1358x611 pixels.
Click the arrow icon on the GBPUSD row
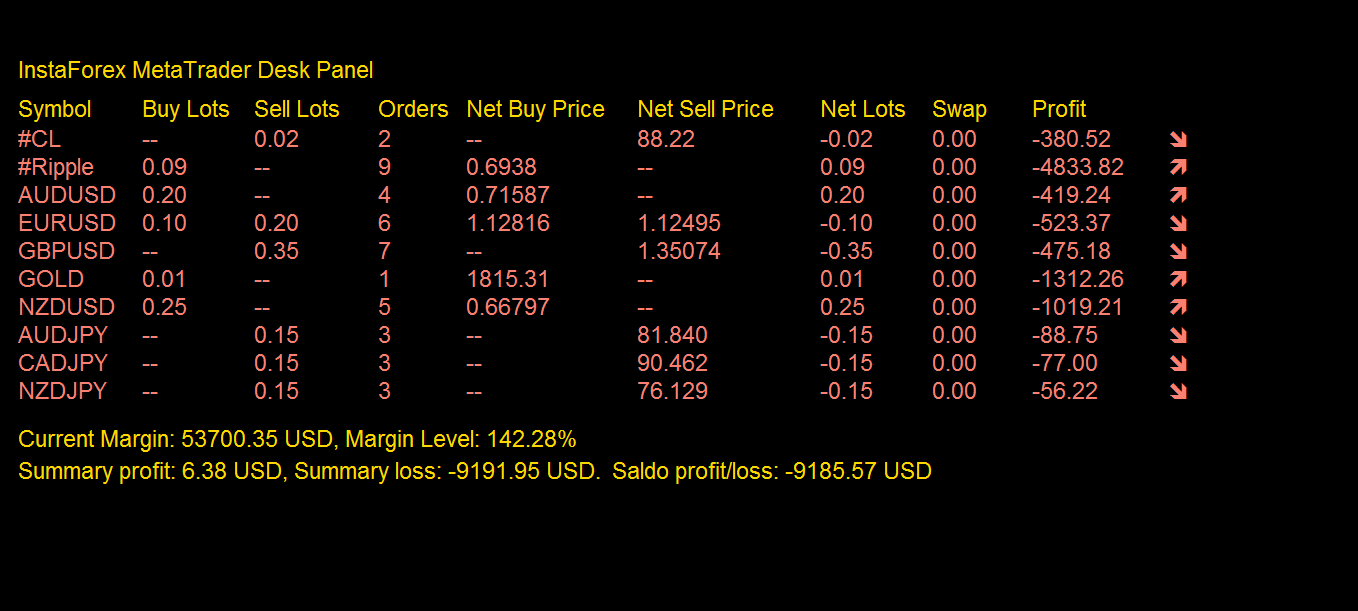[1177, 252]
